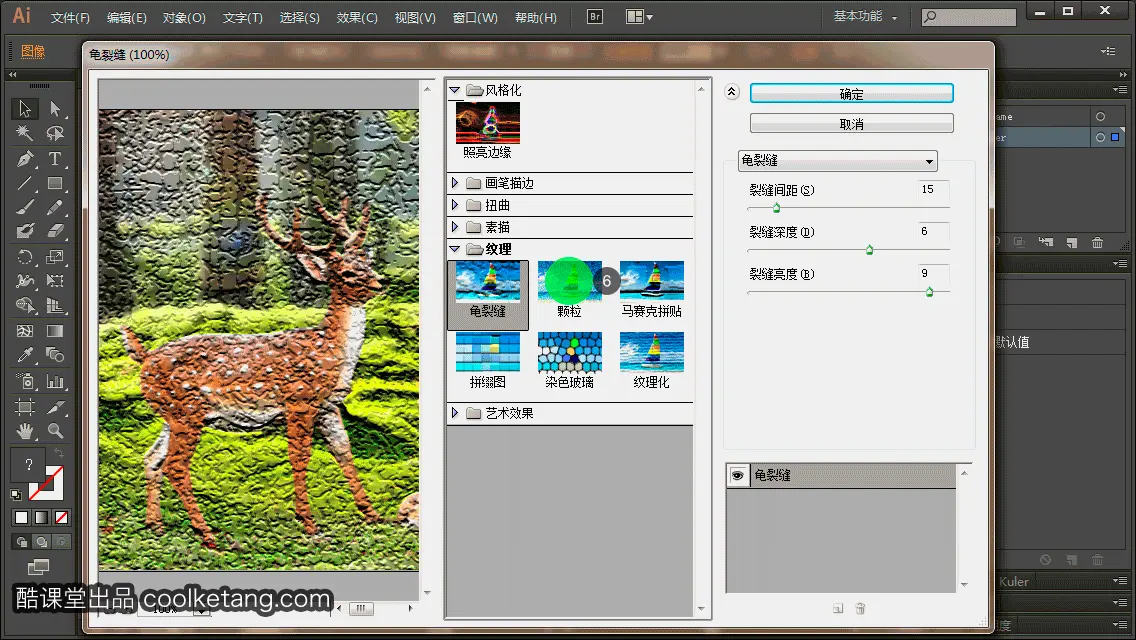This screenshot has width=1136, height=640.
Task: Select the Hand tool
Action: click(25, 431)
